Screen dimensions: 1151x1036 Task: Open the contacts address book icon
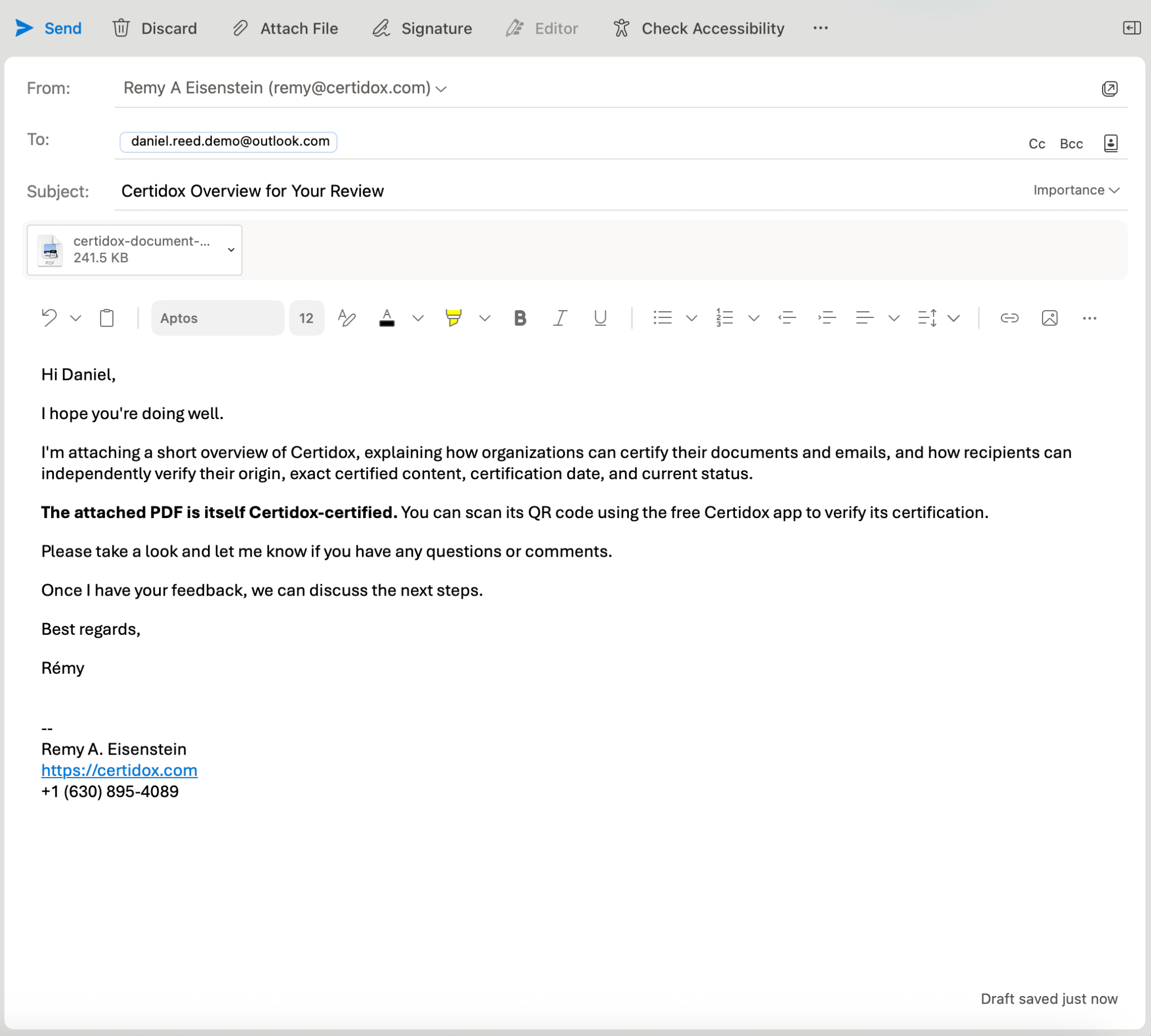click(x=1111, y=143)
